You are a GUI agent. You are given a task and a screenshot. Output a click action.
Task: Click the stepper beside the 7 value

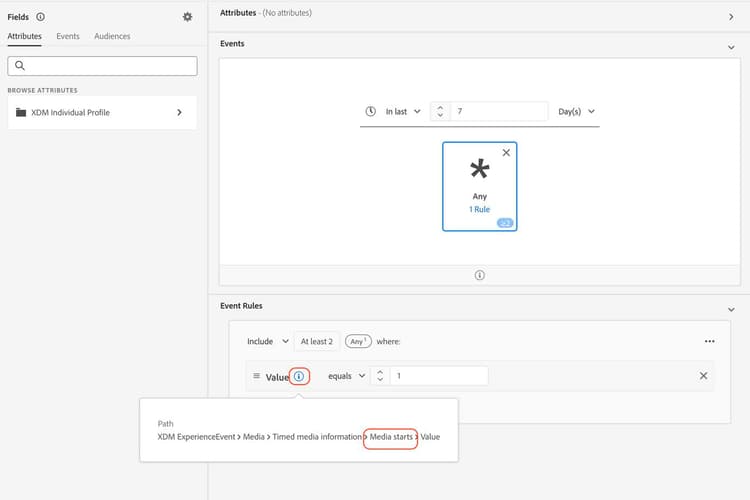click(440, 111)
